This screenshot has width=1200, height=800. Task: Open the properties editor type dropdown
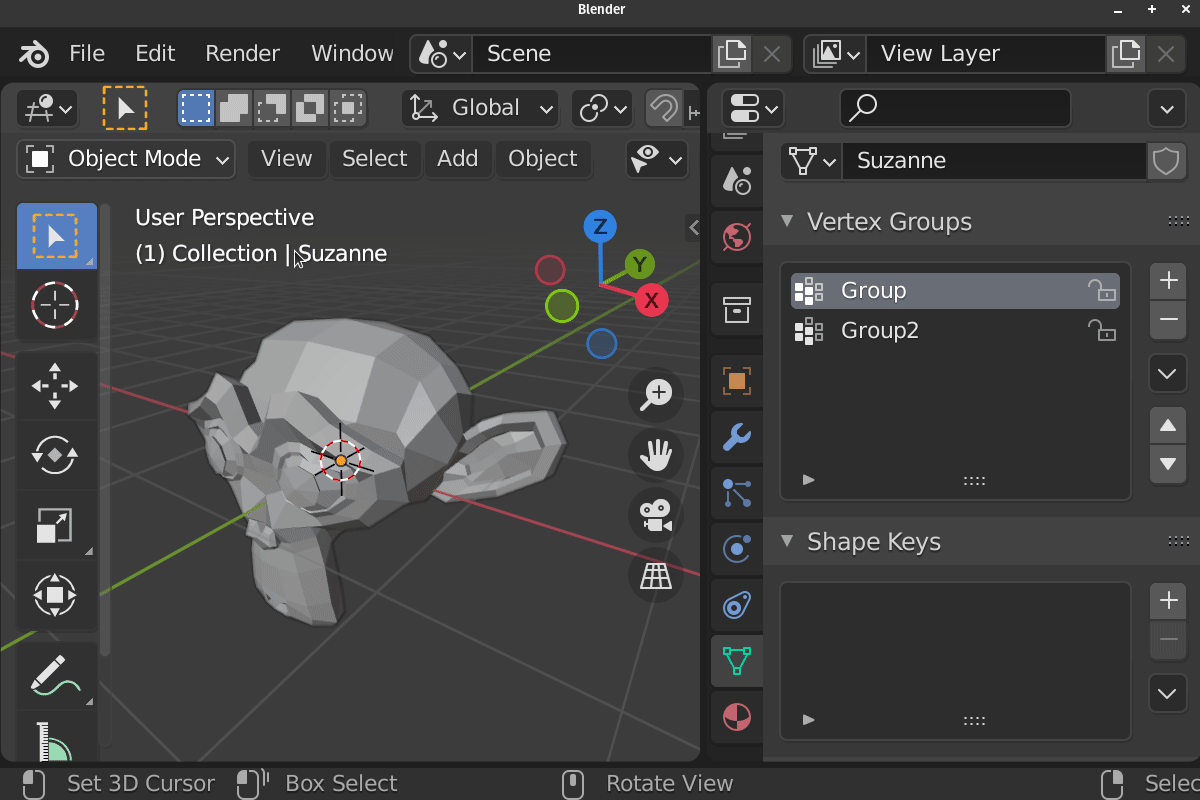point(752,108)
